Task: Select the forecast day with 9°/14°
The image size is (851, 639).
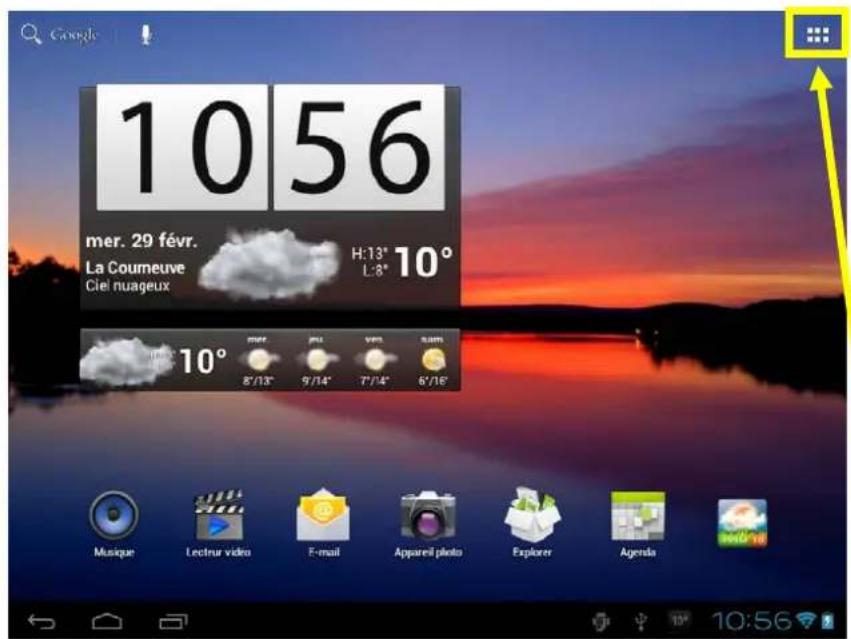Action: [x=316, y=360]
